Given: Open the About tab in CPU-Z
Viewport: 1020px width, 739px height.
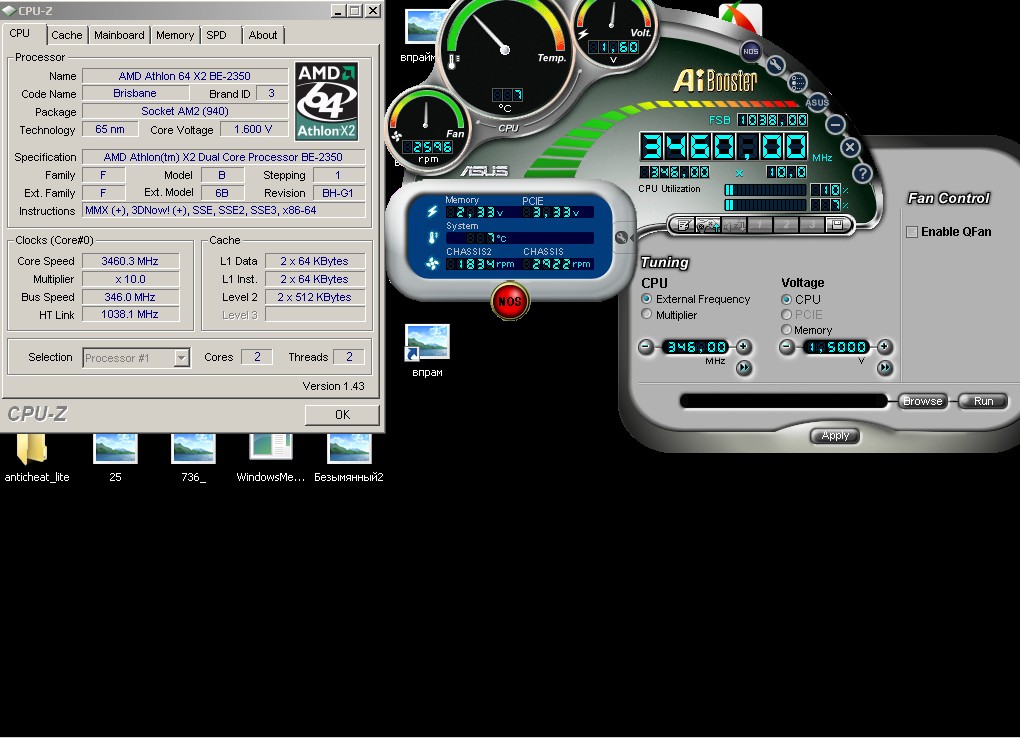Looking at the screenshot, I should pyautogui.click(x=263, y=35).
